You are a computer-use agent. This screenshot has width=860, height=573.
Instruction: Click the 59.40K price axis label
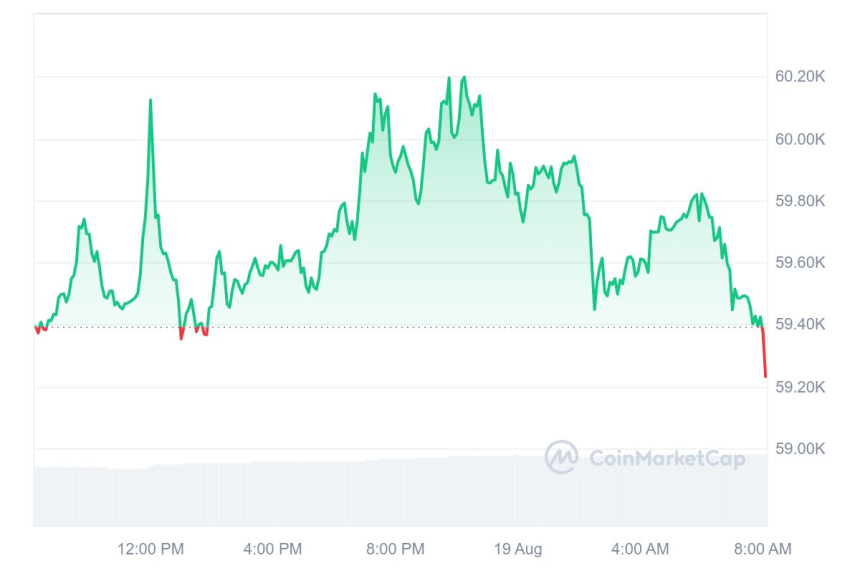click(798, 325)
